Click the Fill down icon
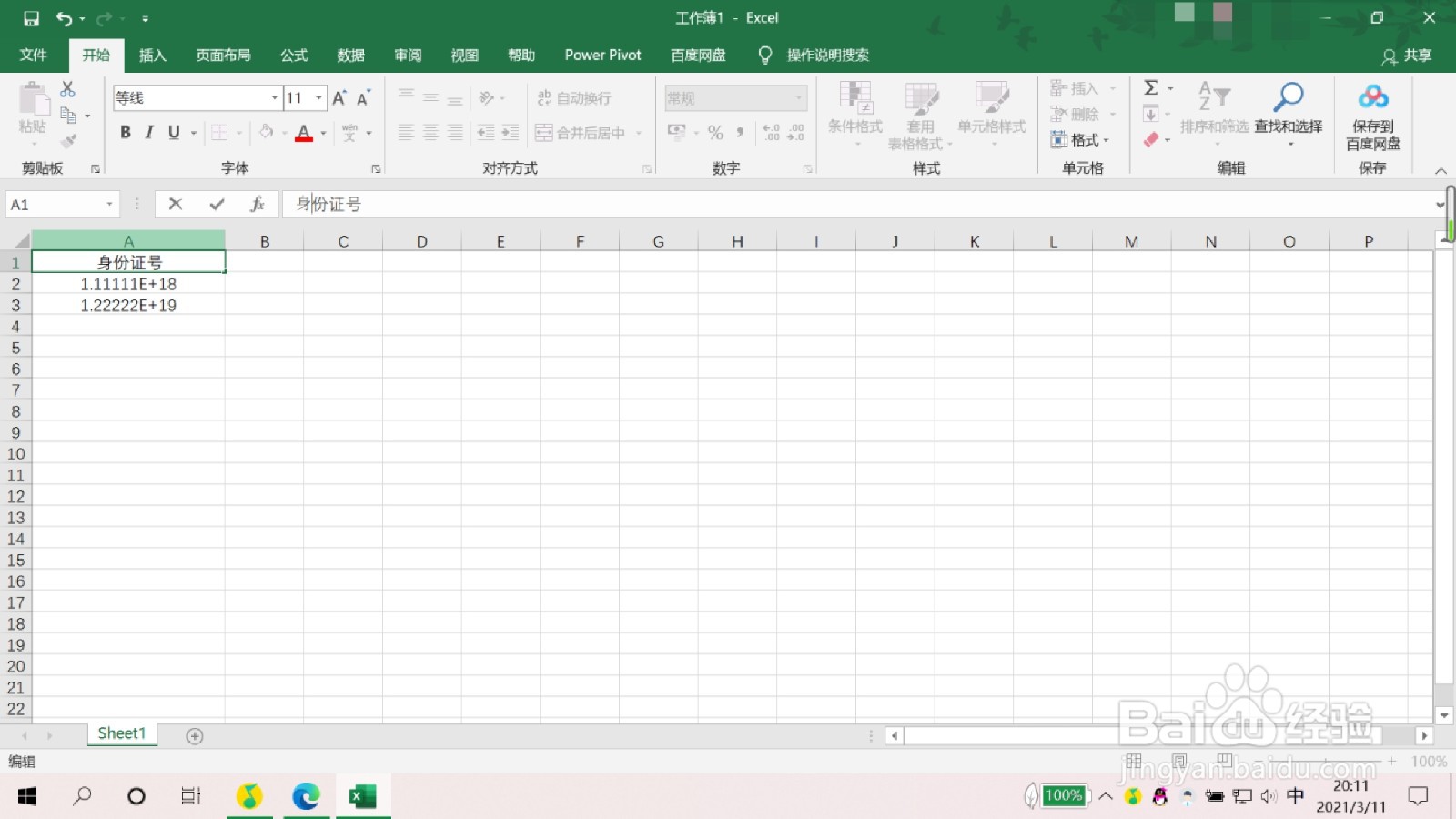1456x819 pixels. coord(1151,114)
